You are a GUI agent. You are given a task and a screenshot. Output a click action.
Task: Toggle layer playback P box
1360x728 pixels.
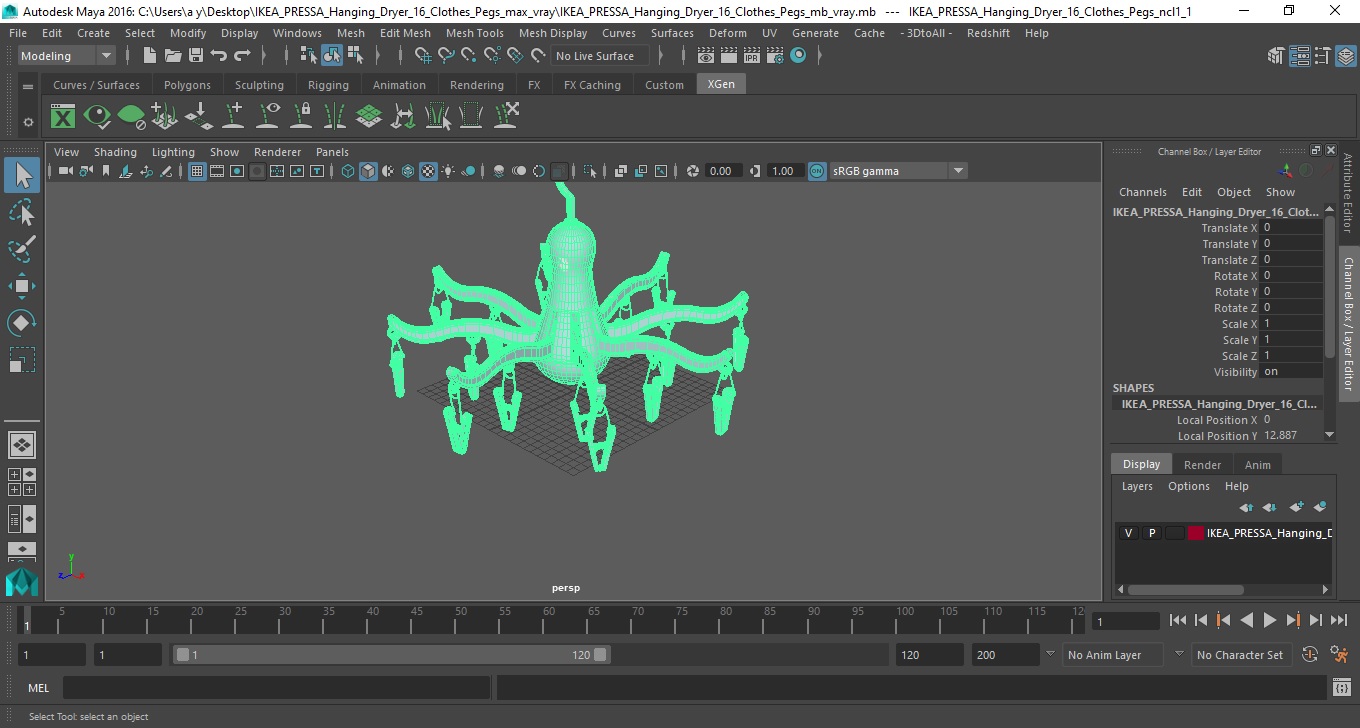(x=1152, y=533)
